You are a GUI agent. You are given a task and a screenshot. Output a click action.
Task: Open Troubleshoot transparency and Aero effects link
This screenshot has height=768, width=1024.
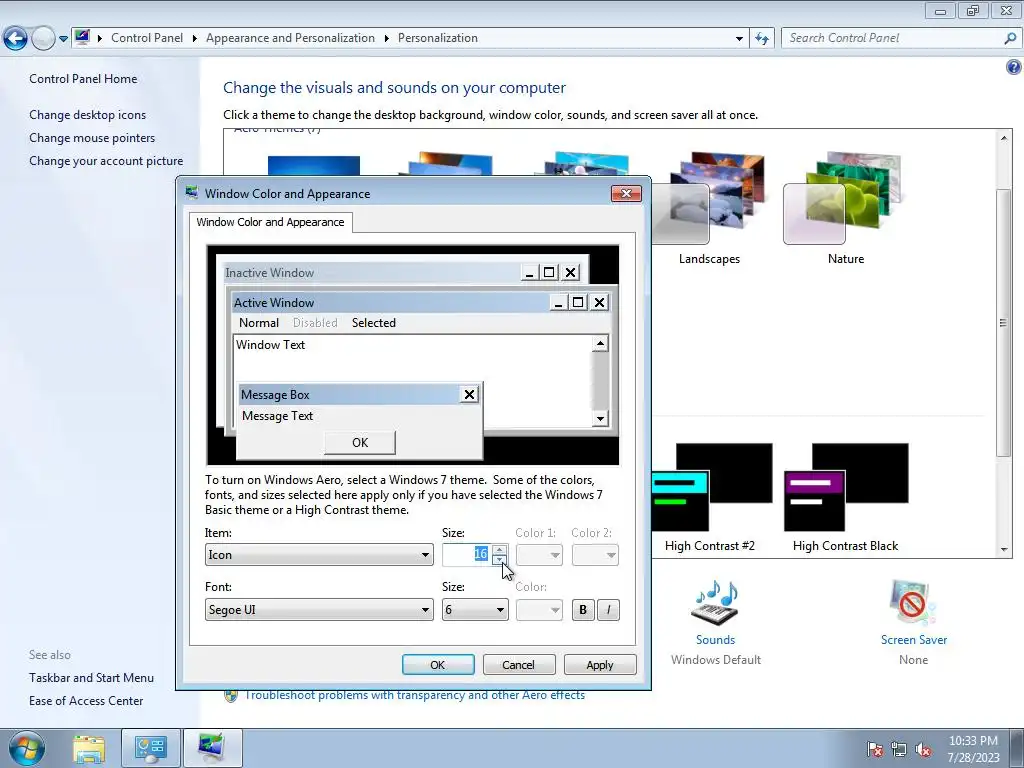[415, 695]
